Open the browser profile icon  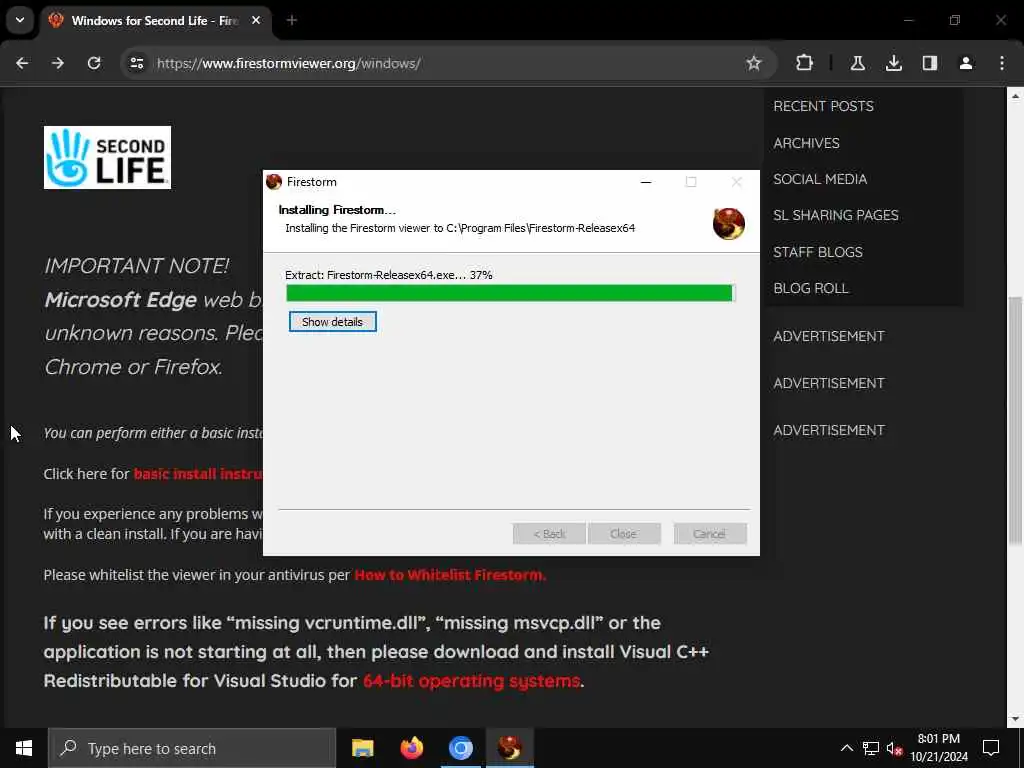[x=965, y=63]
